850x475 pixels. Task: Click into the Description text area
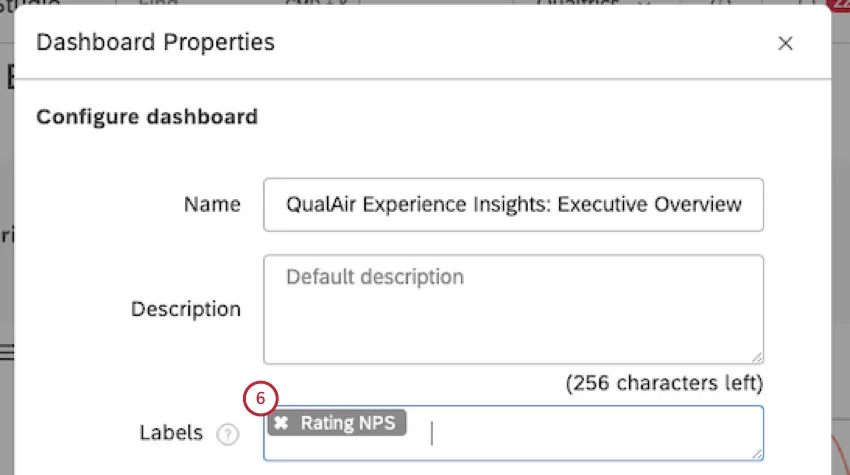(513, 308)
